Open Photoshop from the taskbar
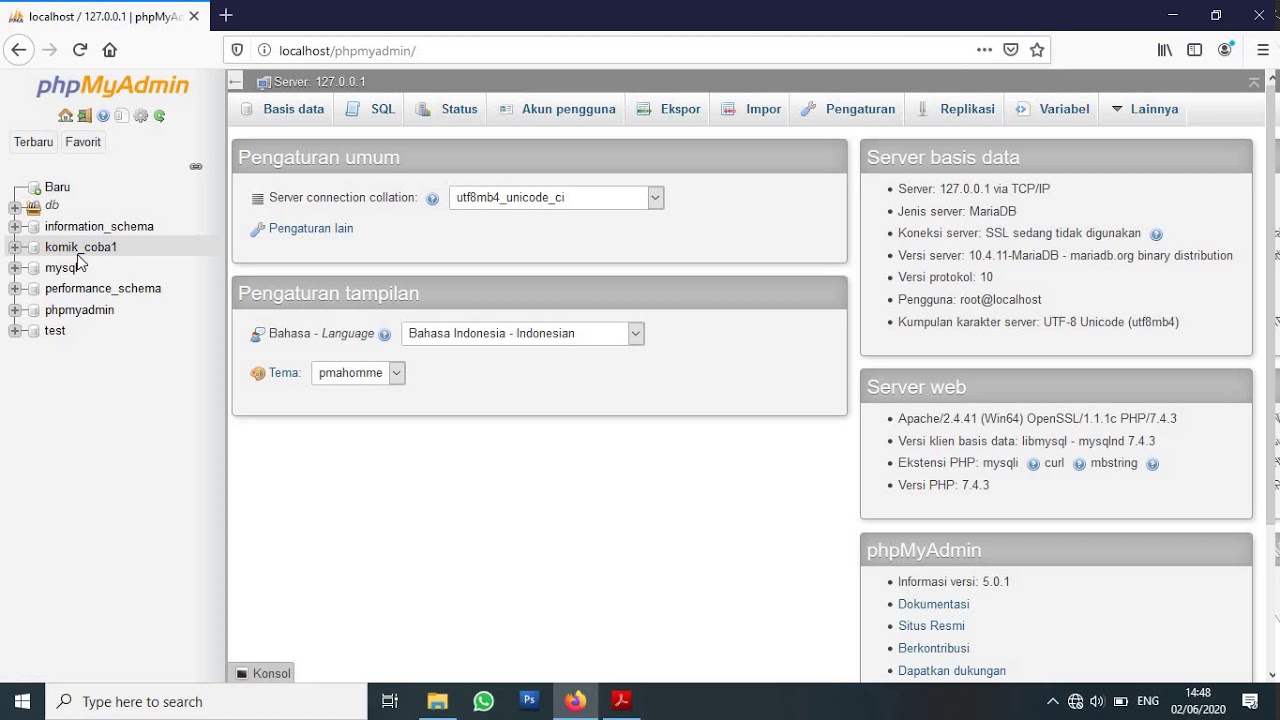Image resolution: width=1280 pixels, height=720 pixels. [529, 701]
